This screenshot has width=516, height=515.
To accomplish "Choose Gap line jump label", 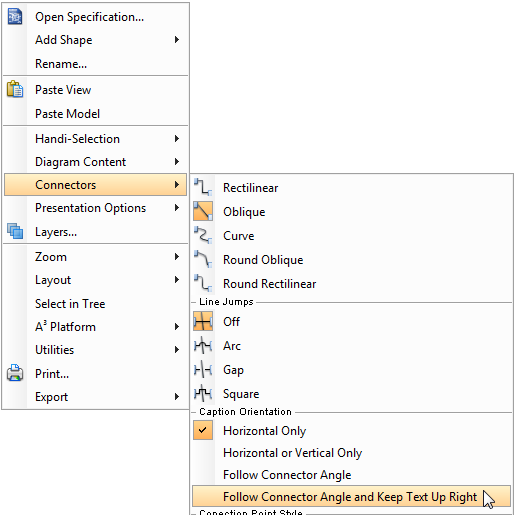I will coord(233,370).
